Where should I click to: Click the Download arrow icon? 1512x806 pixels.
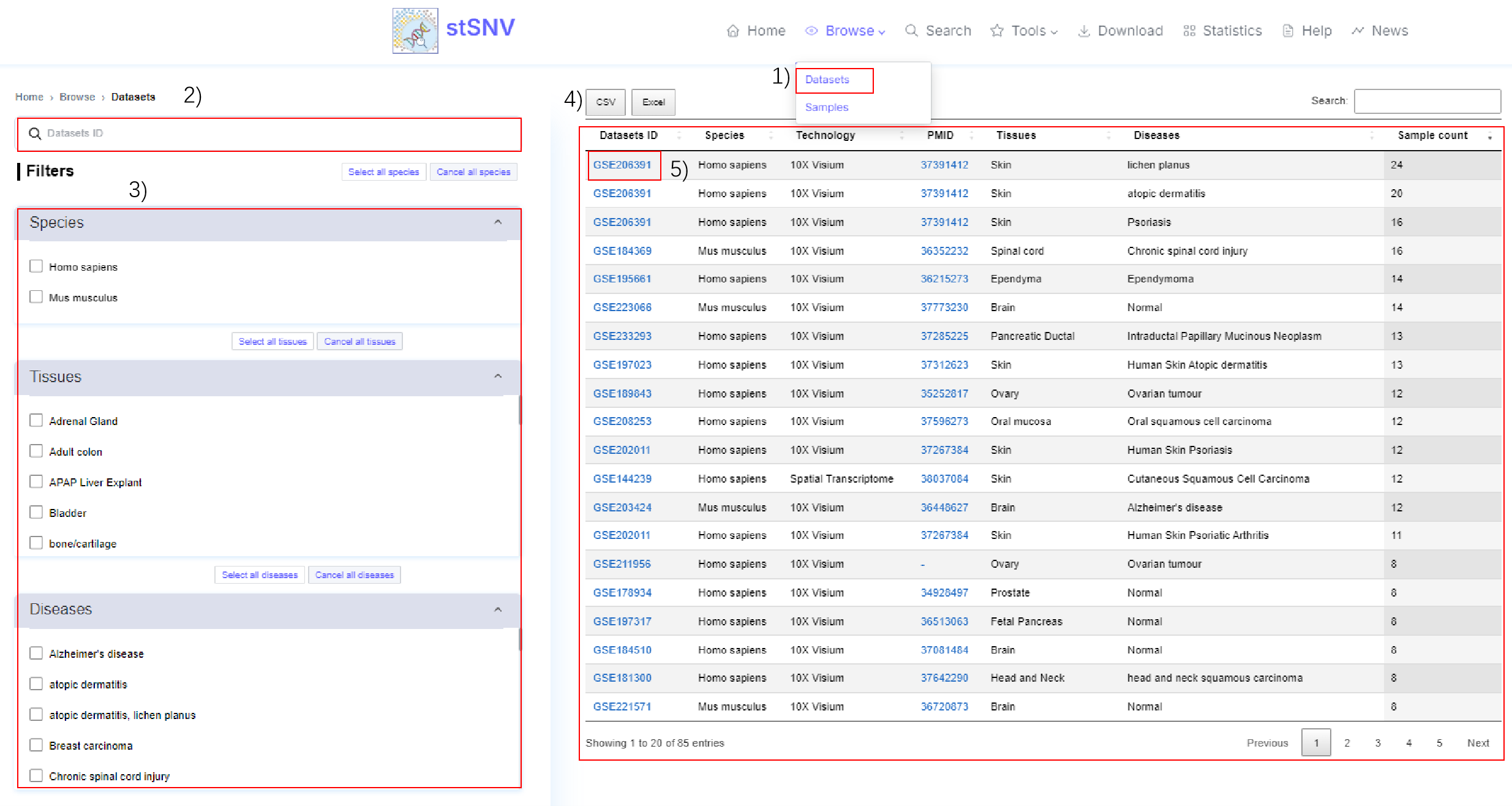[1084, 31]
